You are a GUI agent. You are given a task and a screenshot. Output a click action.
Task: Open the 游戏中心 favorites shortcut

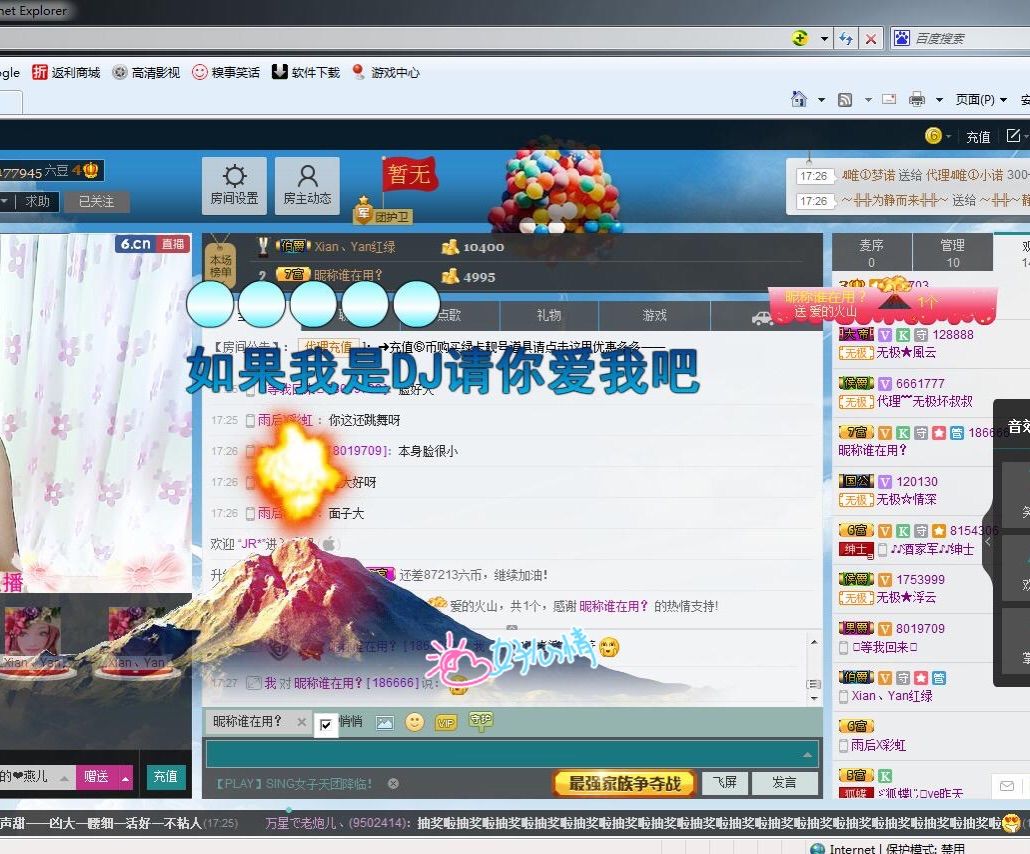point(386,72)
